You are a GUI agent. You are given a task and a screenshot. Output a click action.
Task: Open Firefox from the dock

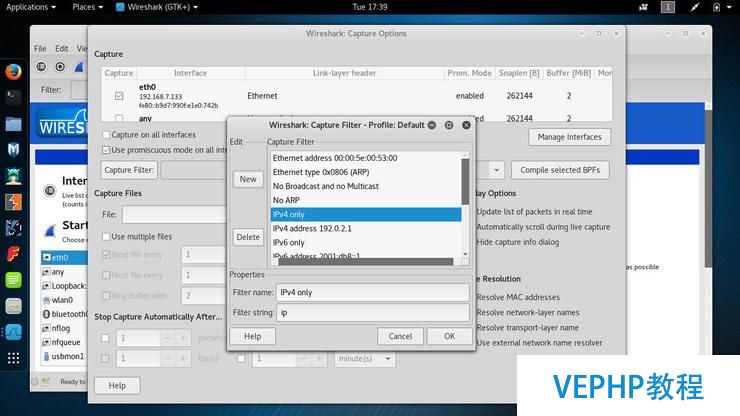pyautogui.click(x=13, y=72)
